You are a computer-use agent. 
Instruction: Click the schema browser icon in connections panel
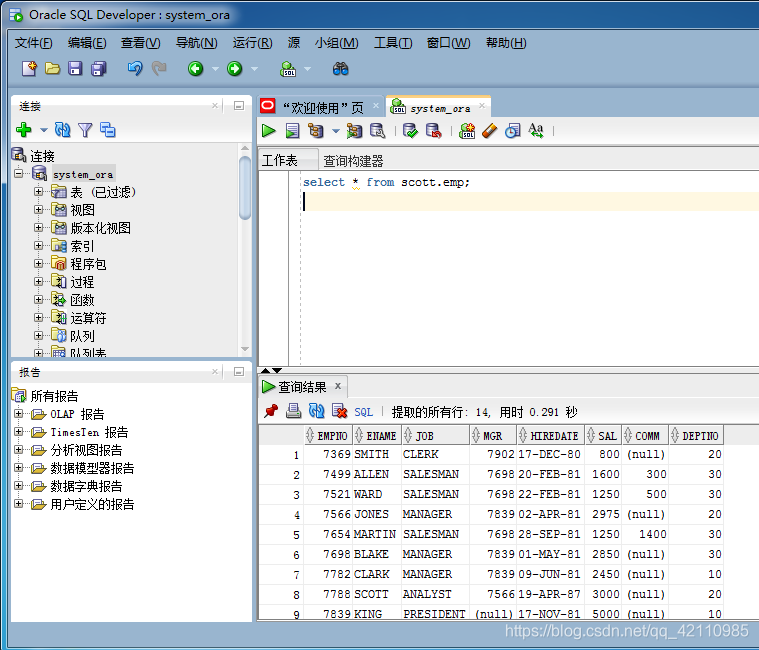pyautogui.click(x=107, y=130)
